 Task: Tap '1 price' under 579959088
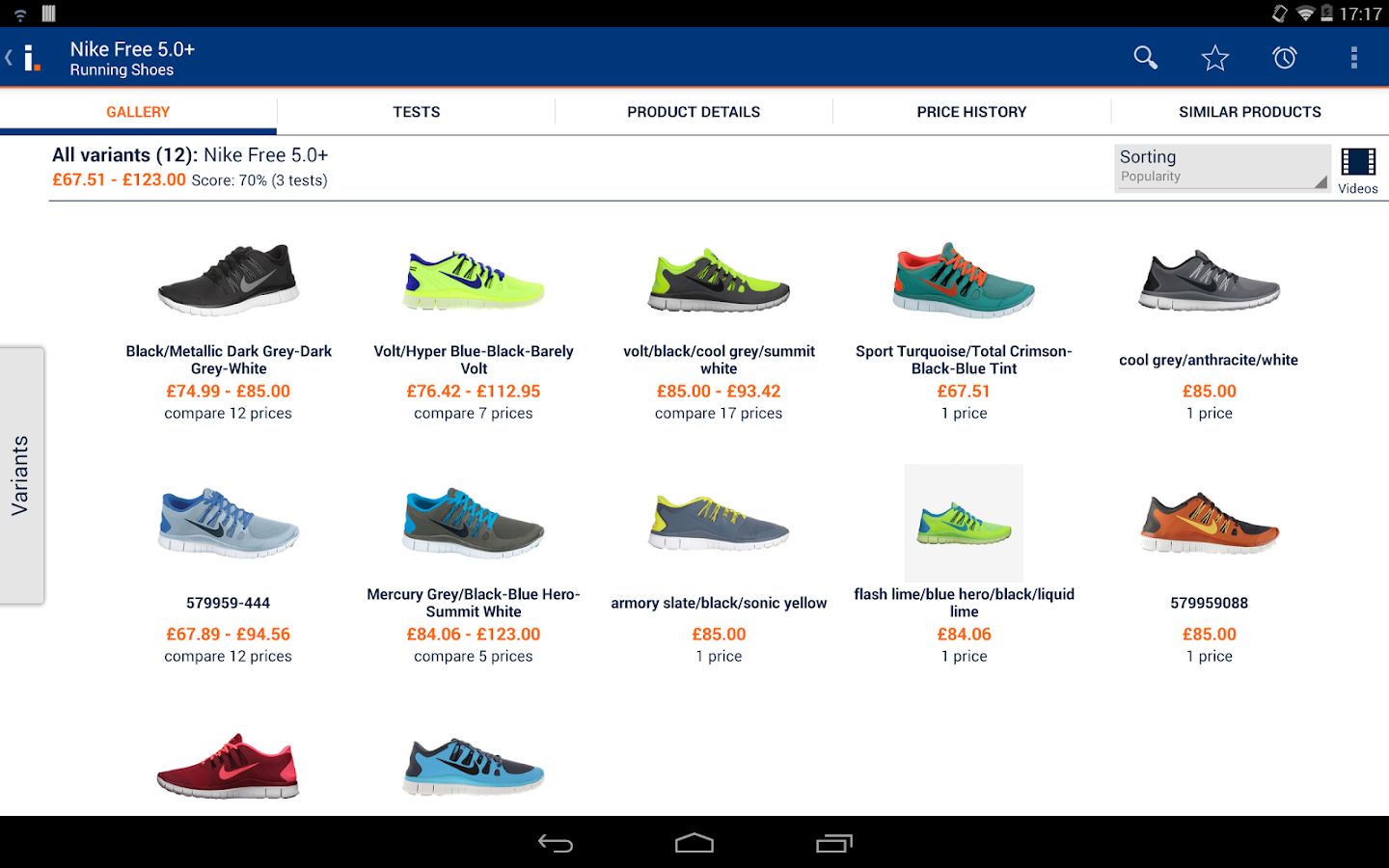point(1210,656)
